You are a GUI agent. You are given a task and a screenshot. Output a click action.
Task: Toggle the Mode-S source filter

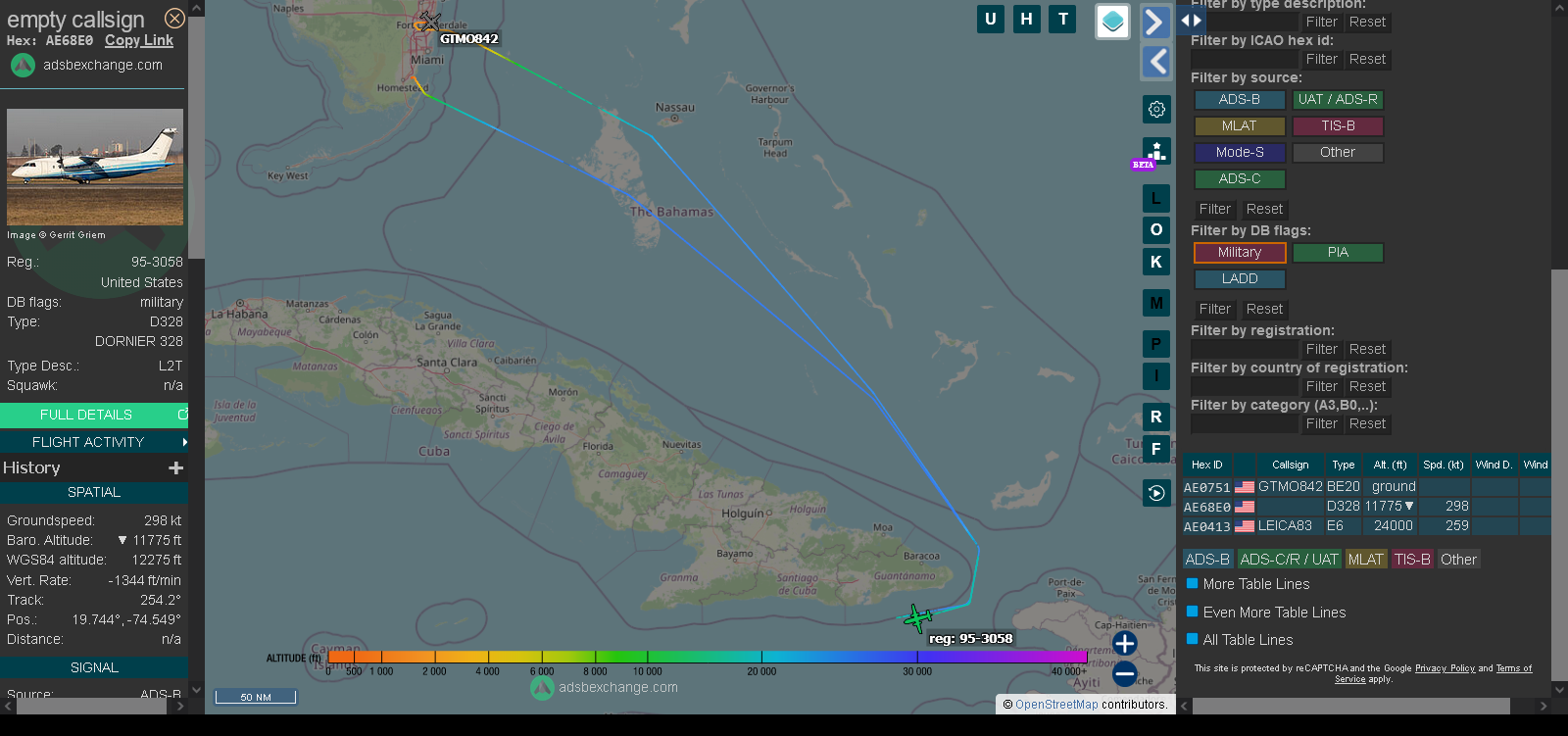click(1240, 153)
